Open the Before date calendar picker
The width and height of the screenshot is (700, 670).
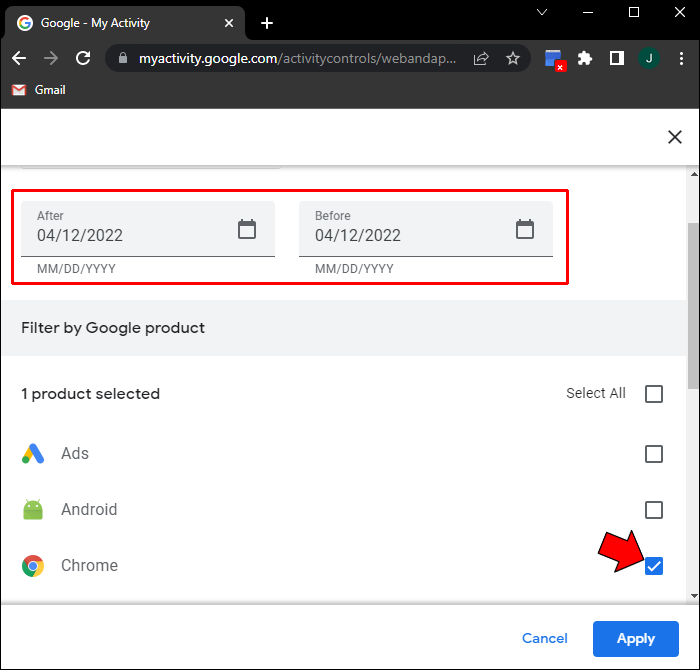[x=525, y=229]
